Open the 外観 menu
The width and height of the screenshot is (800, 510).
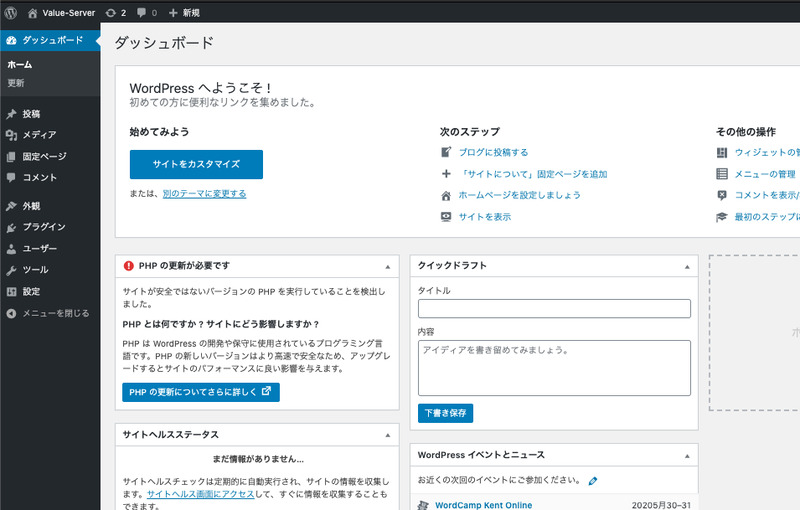(32, 206)
